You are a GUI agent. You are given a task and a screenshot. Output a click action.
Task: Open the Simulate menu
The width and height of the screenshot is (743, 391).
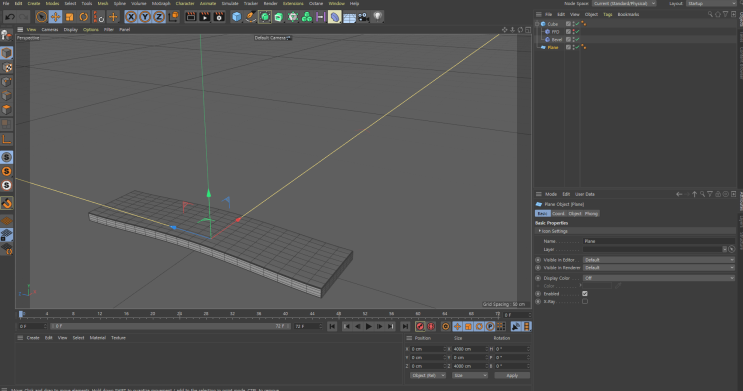pyautogui.click(x=230, y=3)
